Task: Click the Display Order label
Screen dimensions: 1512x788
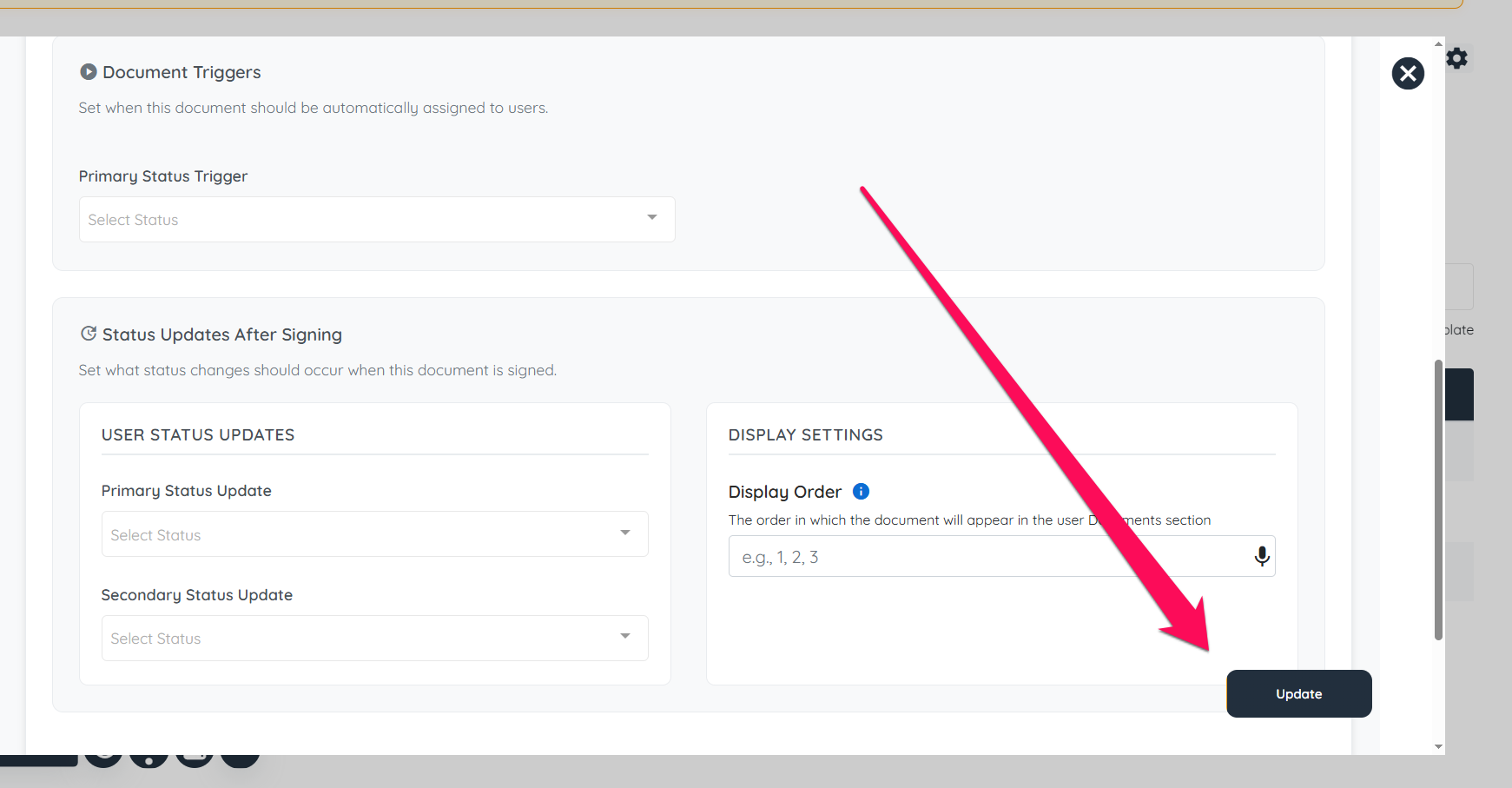Action: pyautogui.click(x=785, y=492)
